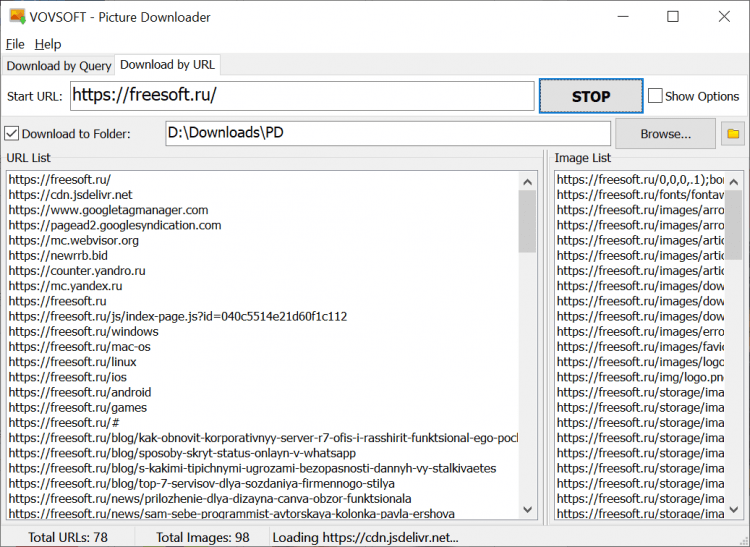750x547 pixels.
Task: Click Total Images: 98 in status bar
Action: coord(203,537)
